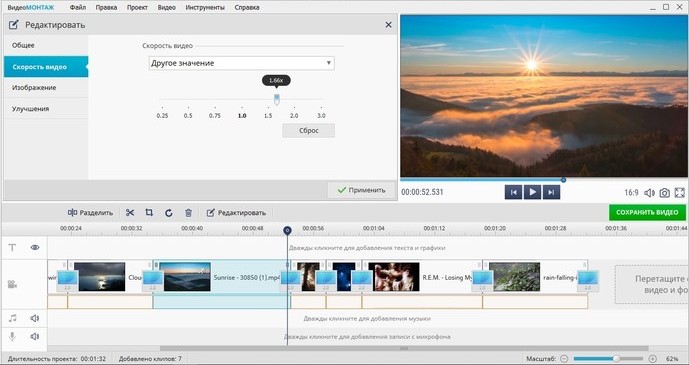
Task: Open the Изображение tab
Action: click(46, 87)
